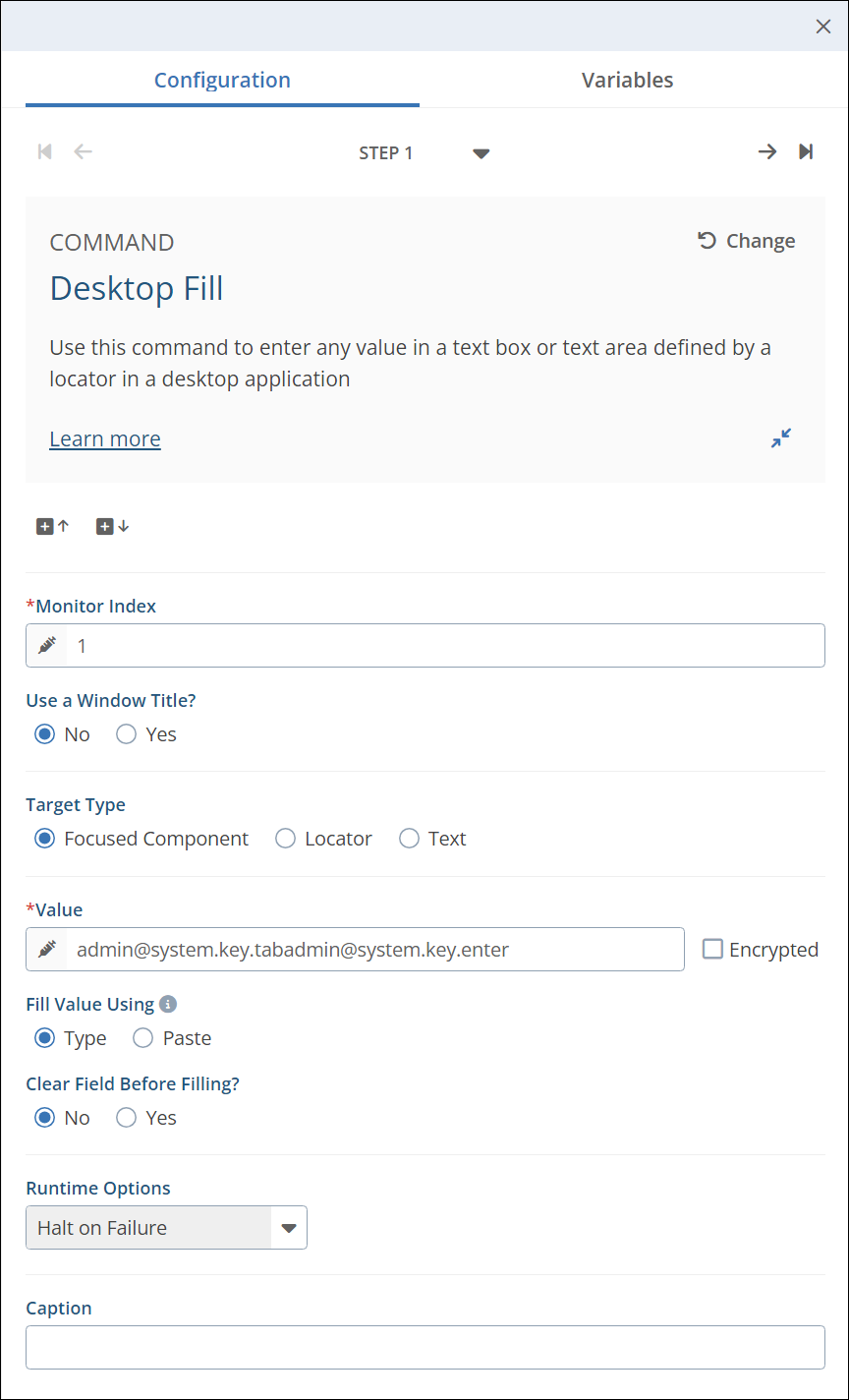Image resolution: width=849 pixels, height=1400 pixels.
Task: Click the Change command button
Action: point(747,241)
